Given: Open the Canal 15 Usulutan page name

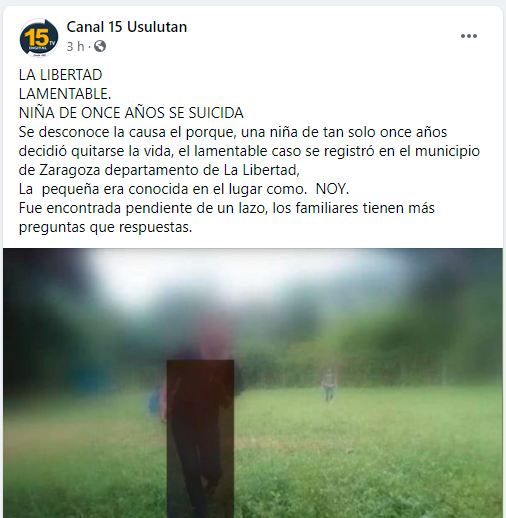Looking at the screenshot, I should coord(127,27).
